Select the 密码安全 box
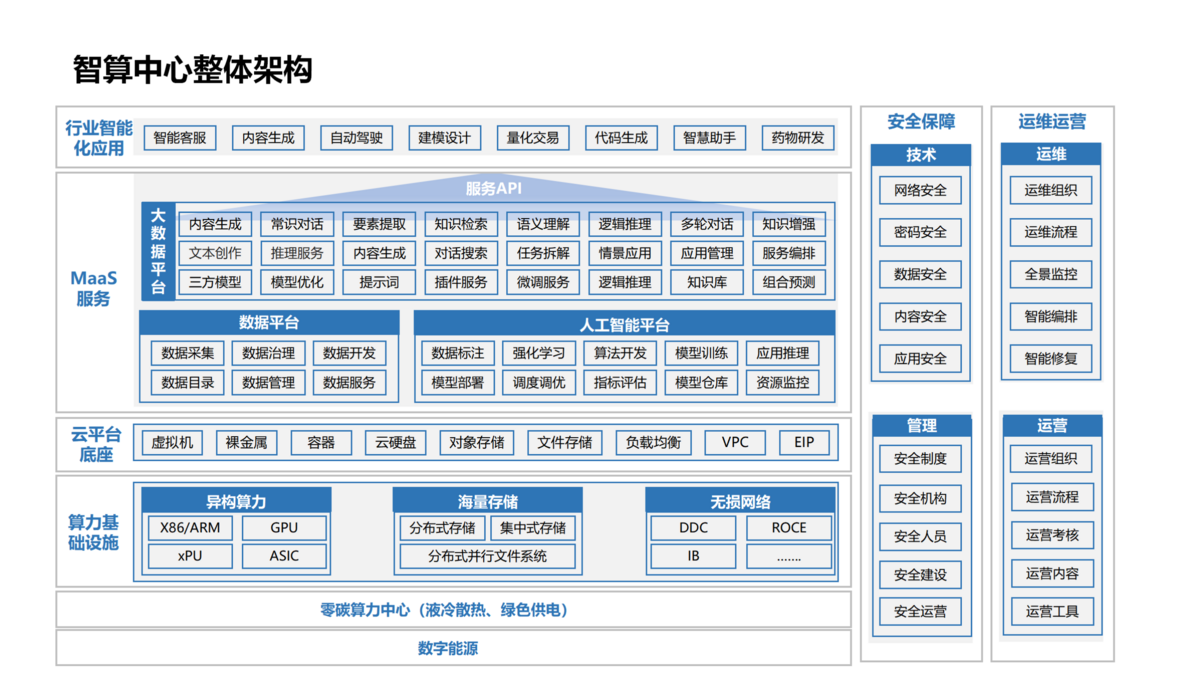 (920, 232)
